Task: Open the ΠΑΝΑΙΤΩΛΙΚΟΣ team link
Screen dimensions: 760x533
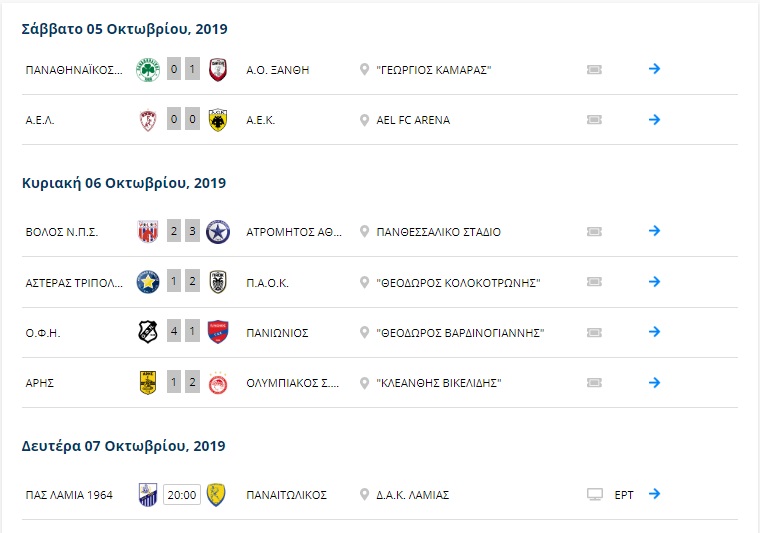Action: point(286,495)
